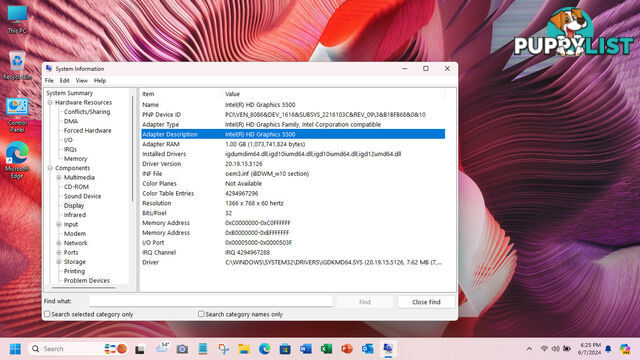Select System Summary in the tree
This screenshot has width=640, height=360.
(70, 93)
